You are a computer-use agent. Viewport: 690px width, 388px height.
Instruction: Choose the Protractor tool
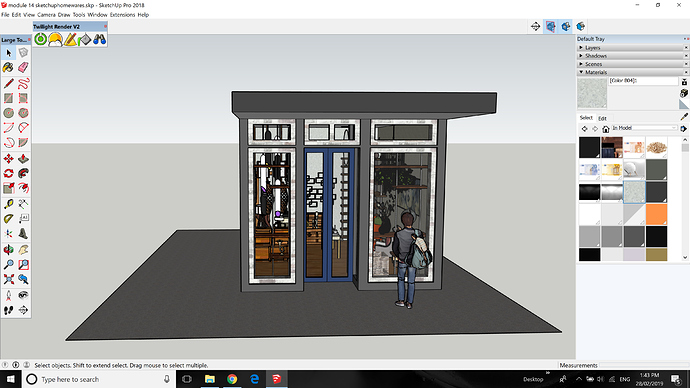pyautogui.click(x=8, y=219)
